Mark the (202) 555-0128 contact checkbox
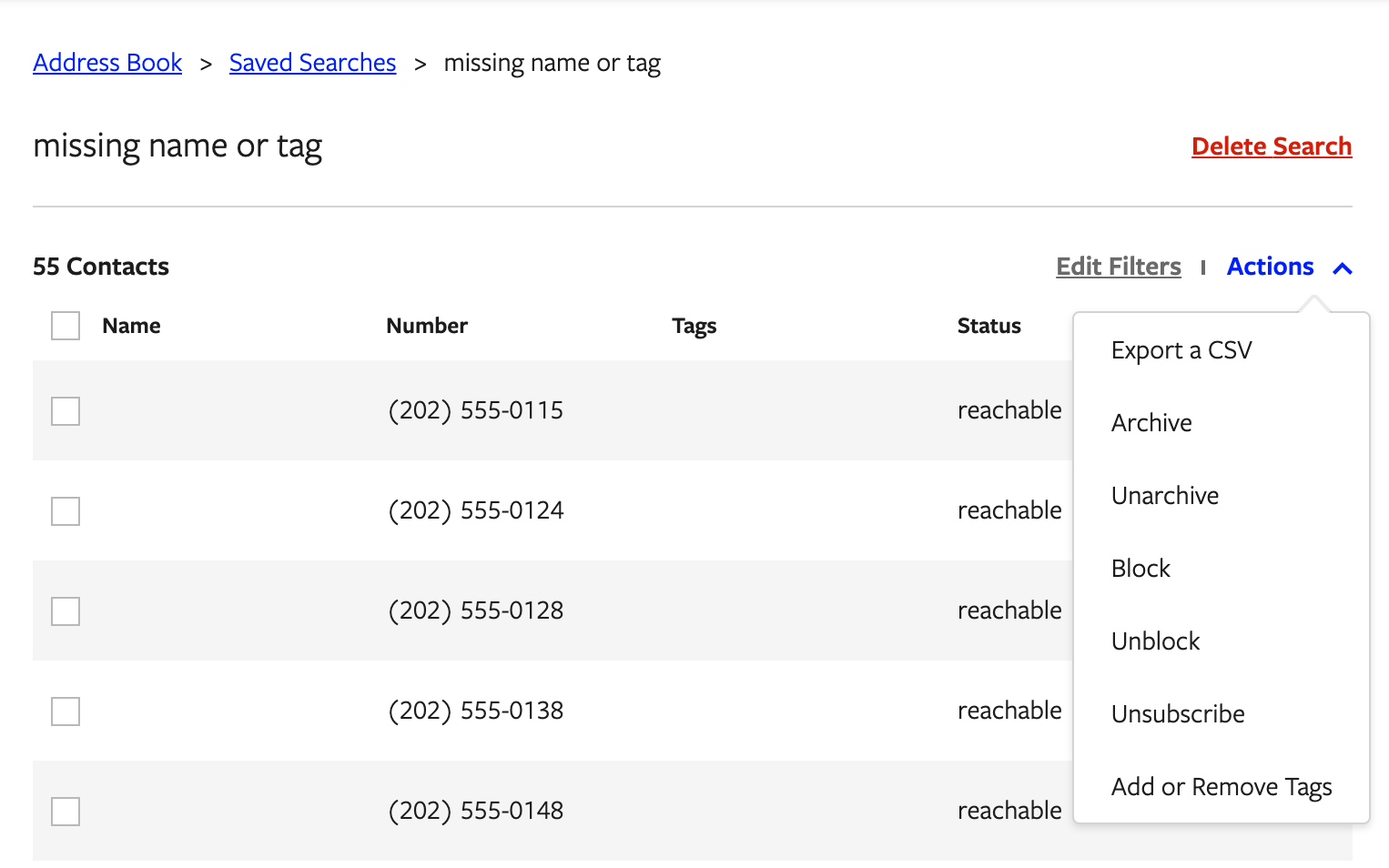Image resolution: width=1389 pixels, height=868 pixels. [x=66, y=611]
